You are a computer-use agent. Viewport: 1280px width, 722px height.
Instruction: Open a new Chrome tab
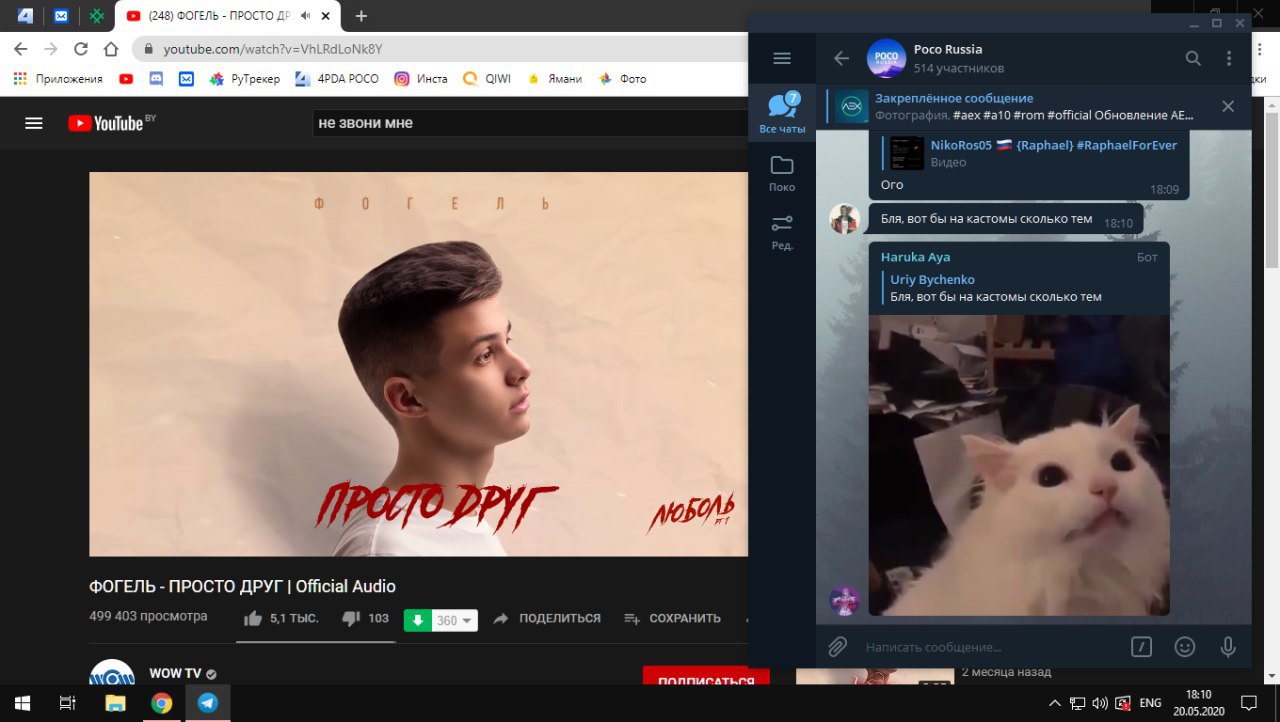pyautogui.click(x=361, y=16)
